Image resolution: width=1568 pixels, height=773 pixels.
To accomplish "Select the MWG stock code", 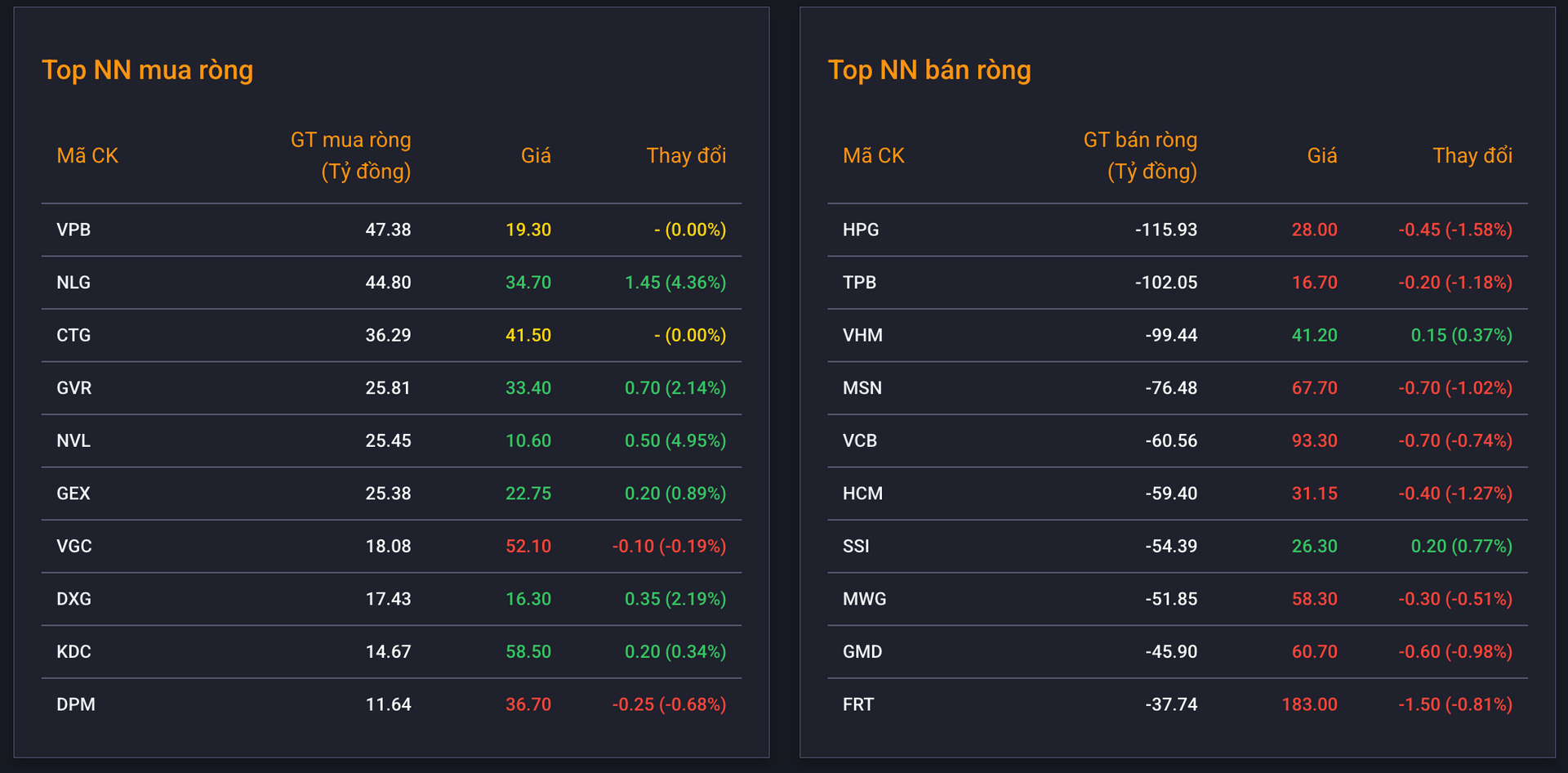I will tap(865, 599).
